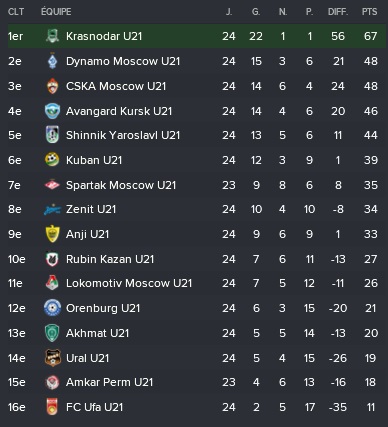Image resolution: width=388 pixels, height=427 pixels.
Task: Select the Akhmat U21 table row
Action: coord(196,333)
